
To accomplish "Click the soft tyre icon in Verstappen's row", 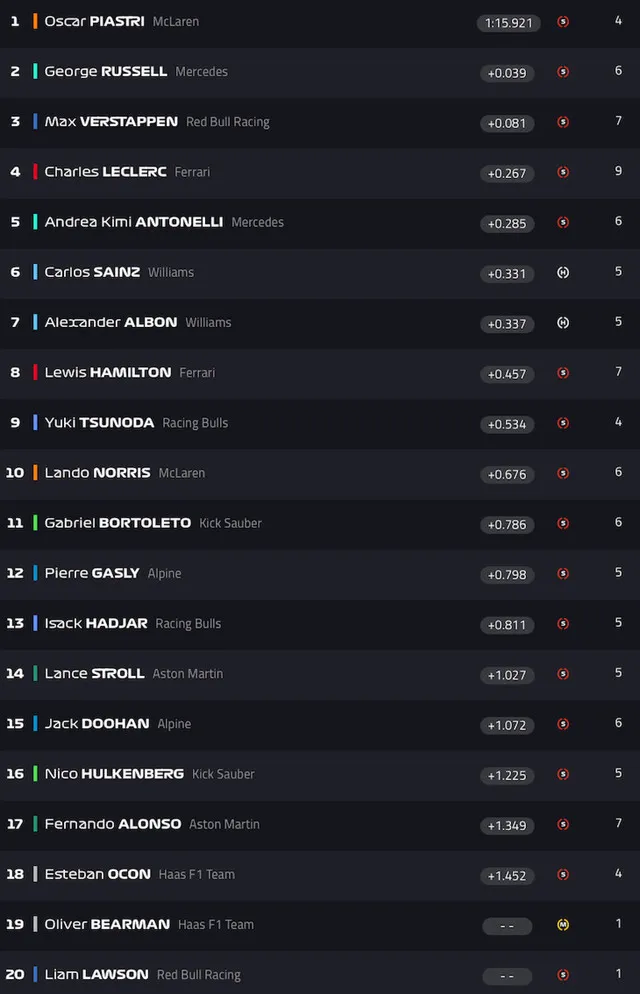I will [x=563, y=122].
